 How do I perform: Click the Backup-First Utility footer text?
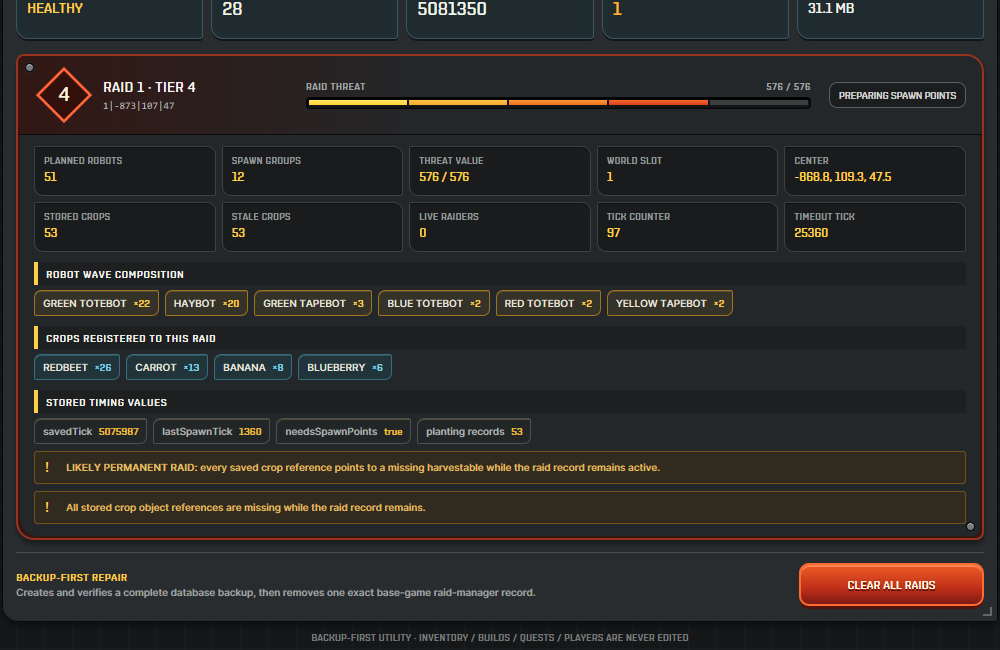click(500, 638)
